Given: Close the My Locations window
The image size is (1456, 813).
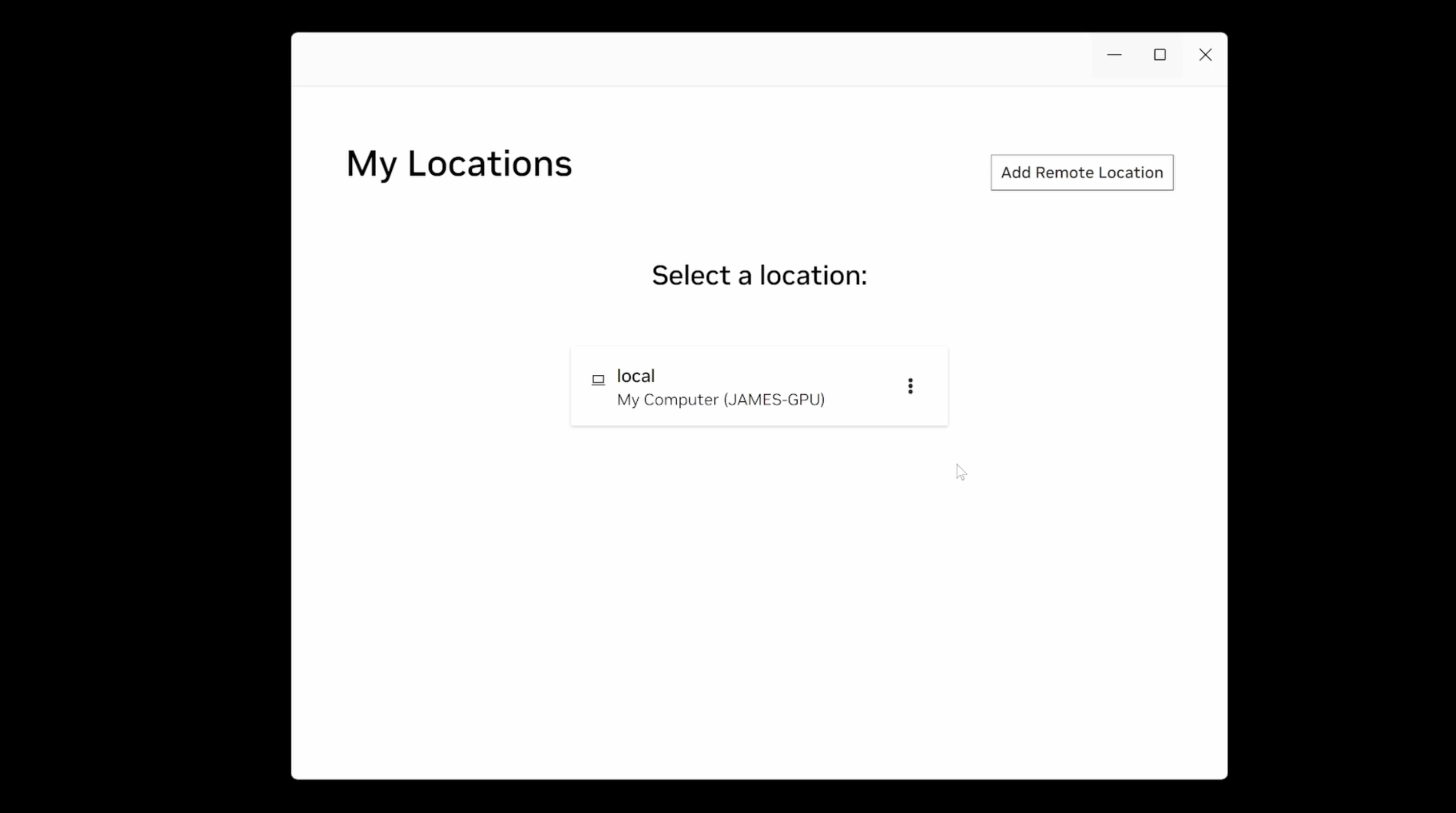Looking at the screenshot, I should pyautogui.click(x=1205, y=55).
